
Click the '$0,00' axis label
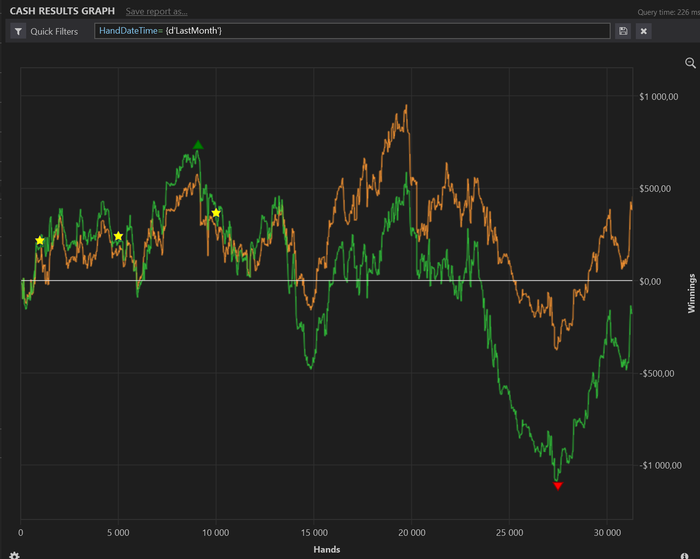[x=650, y=282]
